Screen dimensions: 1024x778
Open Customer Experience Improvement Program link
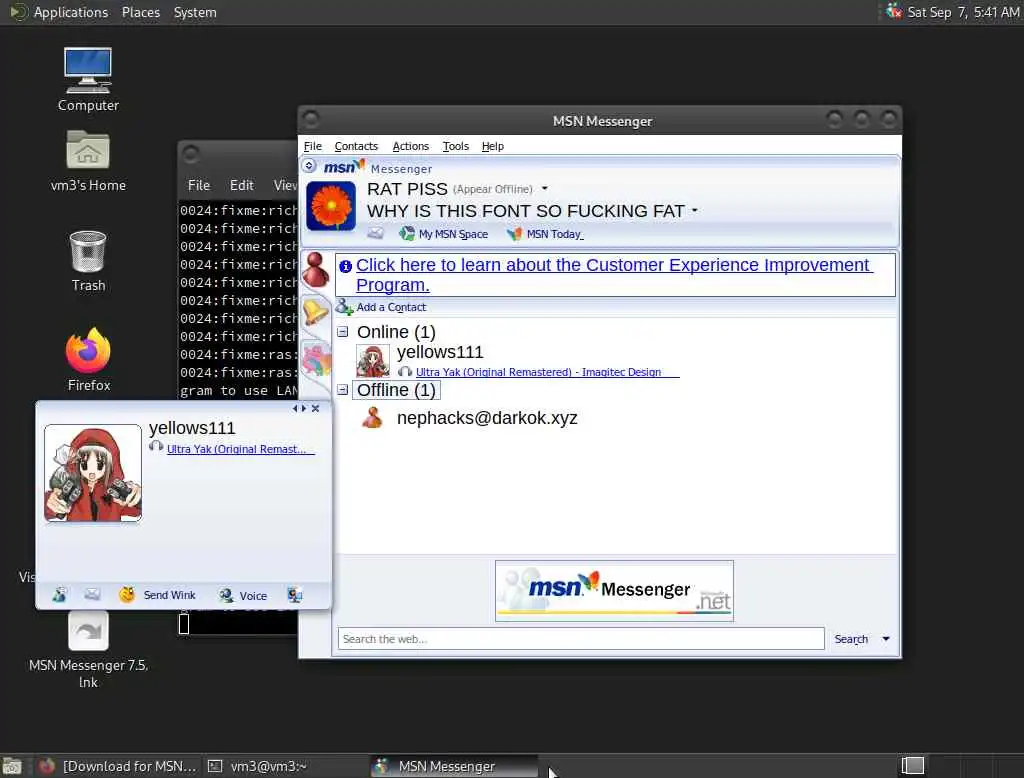click(x=614, y=275)
